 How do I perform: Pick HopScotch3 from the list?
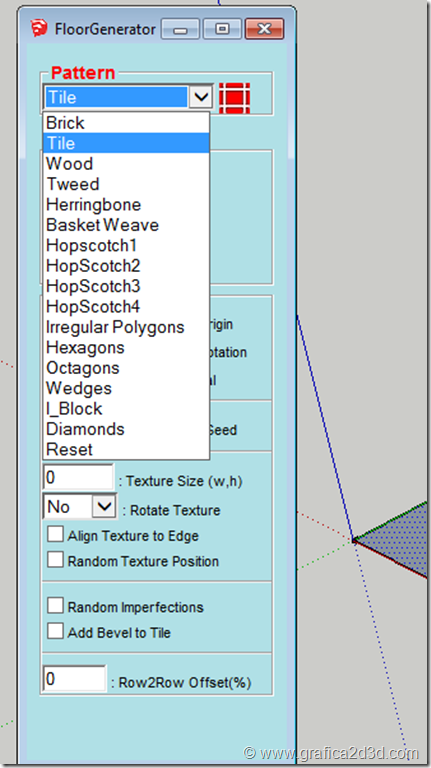[x=126, y=286]
